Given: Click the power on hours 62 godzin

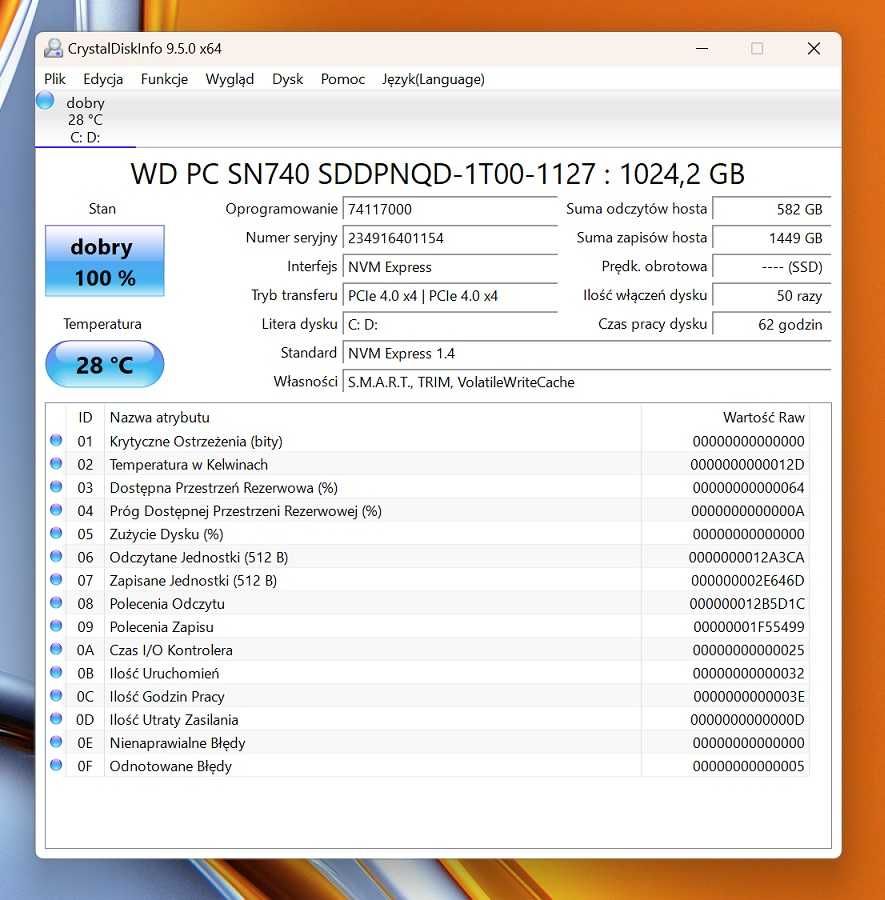Looking at the screenshot, I should click(x=771, y=324).
